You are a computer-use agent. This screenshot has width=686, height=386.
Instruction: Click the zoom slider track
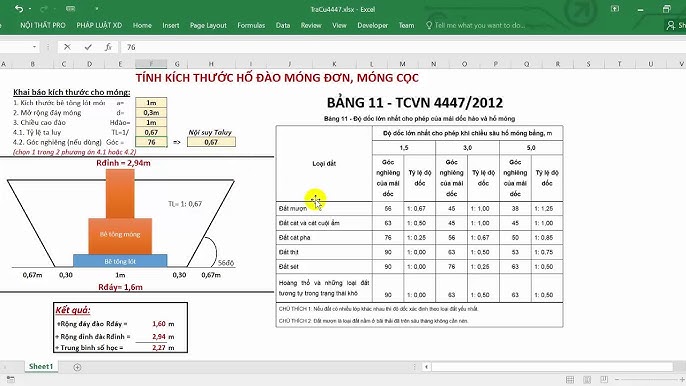(649, 379)
